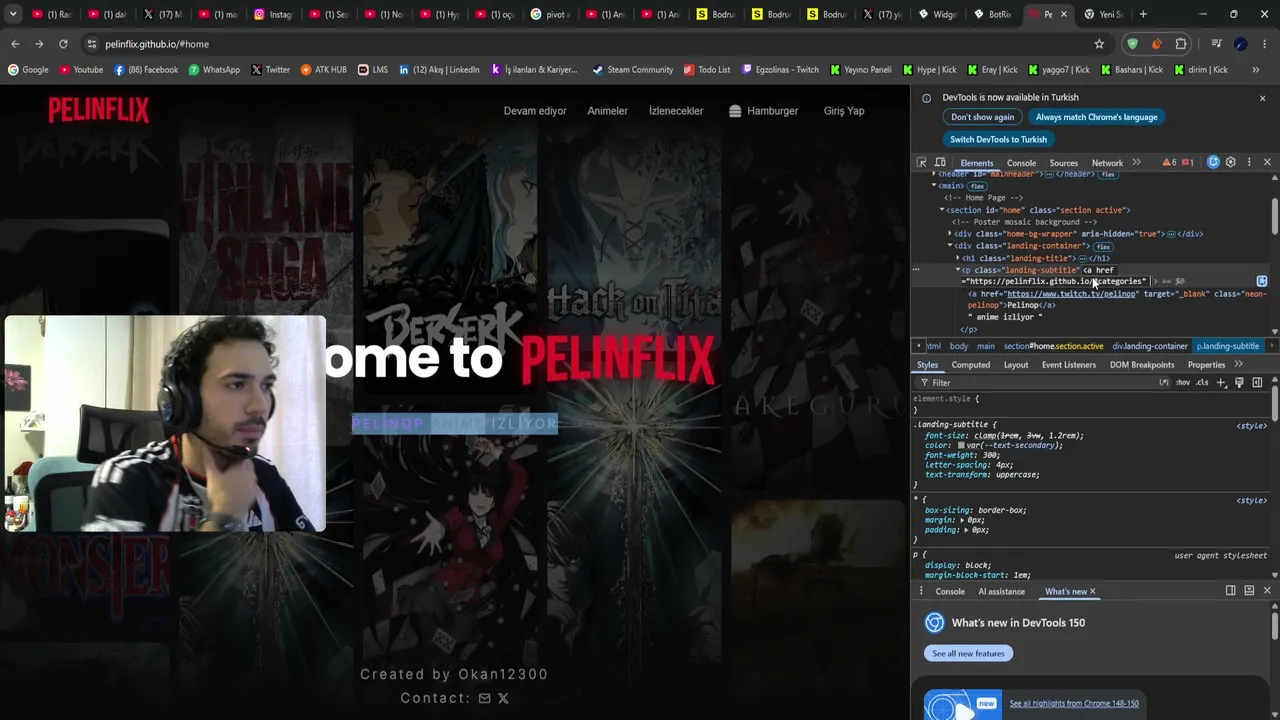Collapse the p landing-subtitle node
Image resolution: width=1280 pixels, height=720 pixels.
coord(958,270)
